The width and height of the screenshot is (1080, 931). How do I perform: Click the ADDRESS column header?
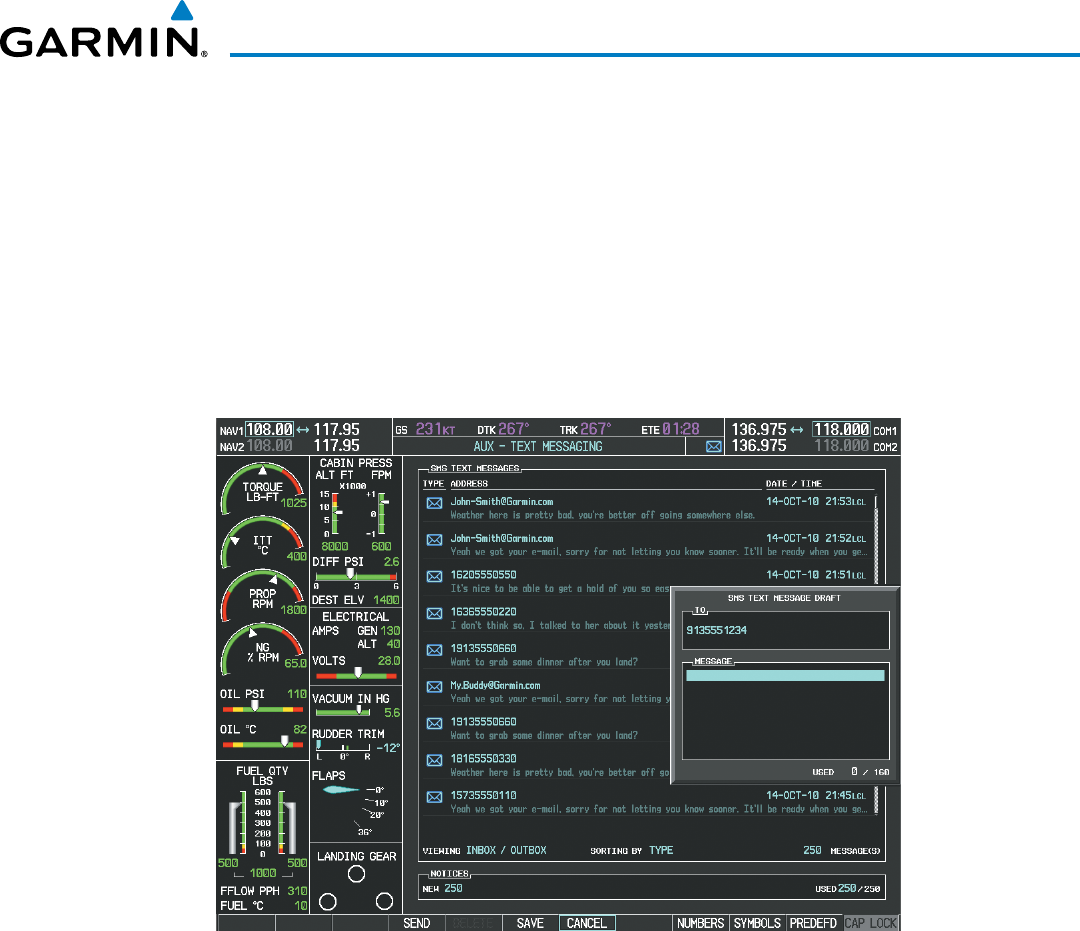coord(469,483)
